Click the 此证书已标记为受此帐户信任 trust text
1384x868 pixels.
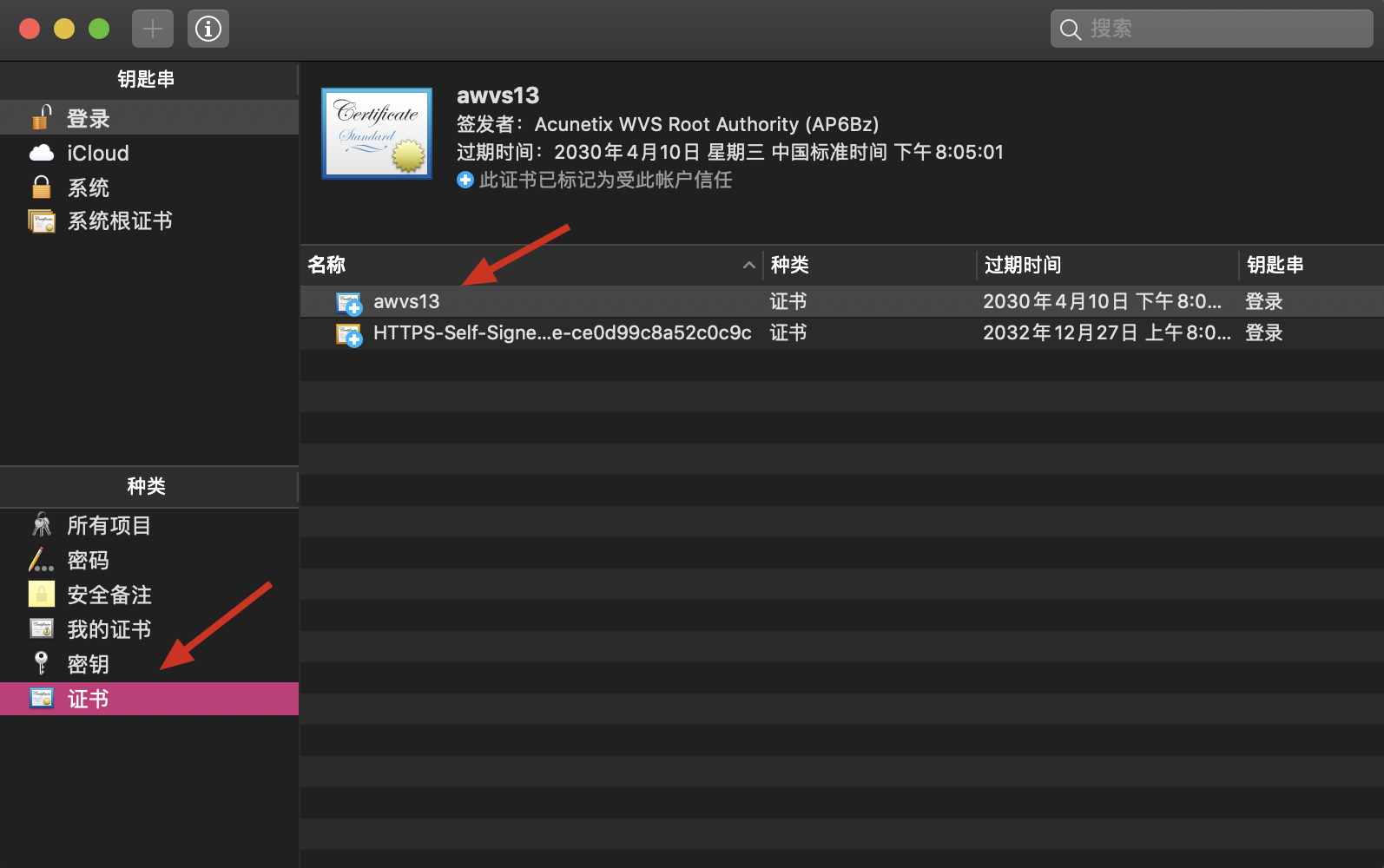pyautogui.click(x=605, y=180)
